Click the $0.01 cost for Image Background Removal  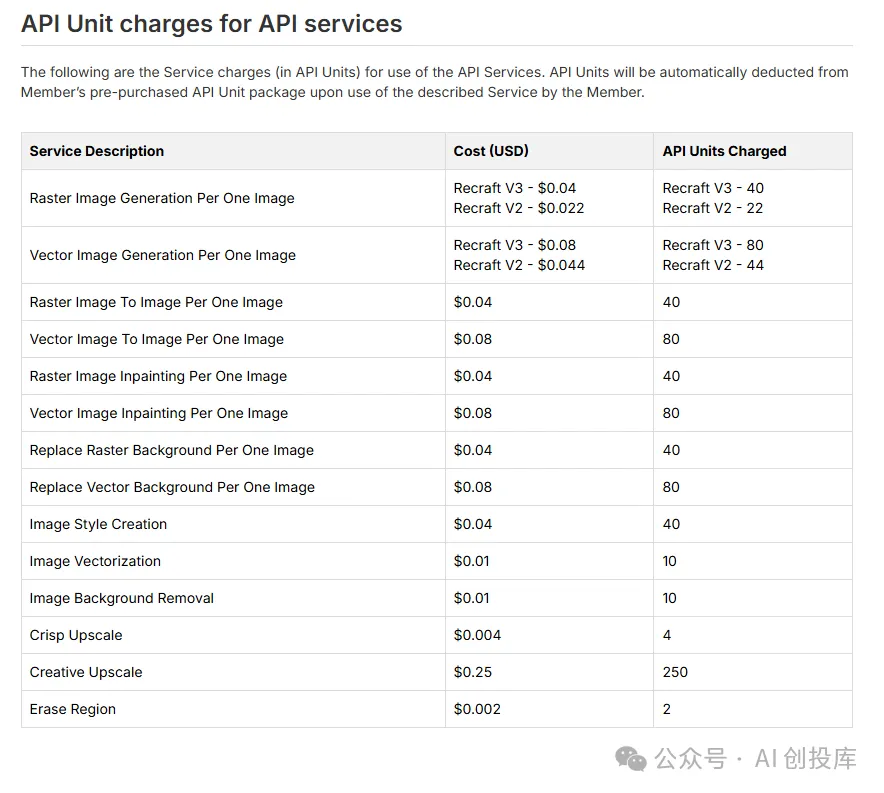click(472, 599)
